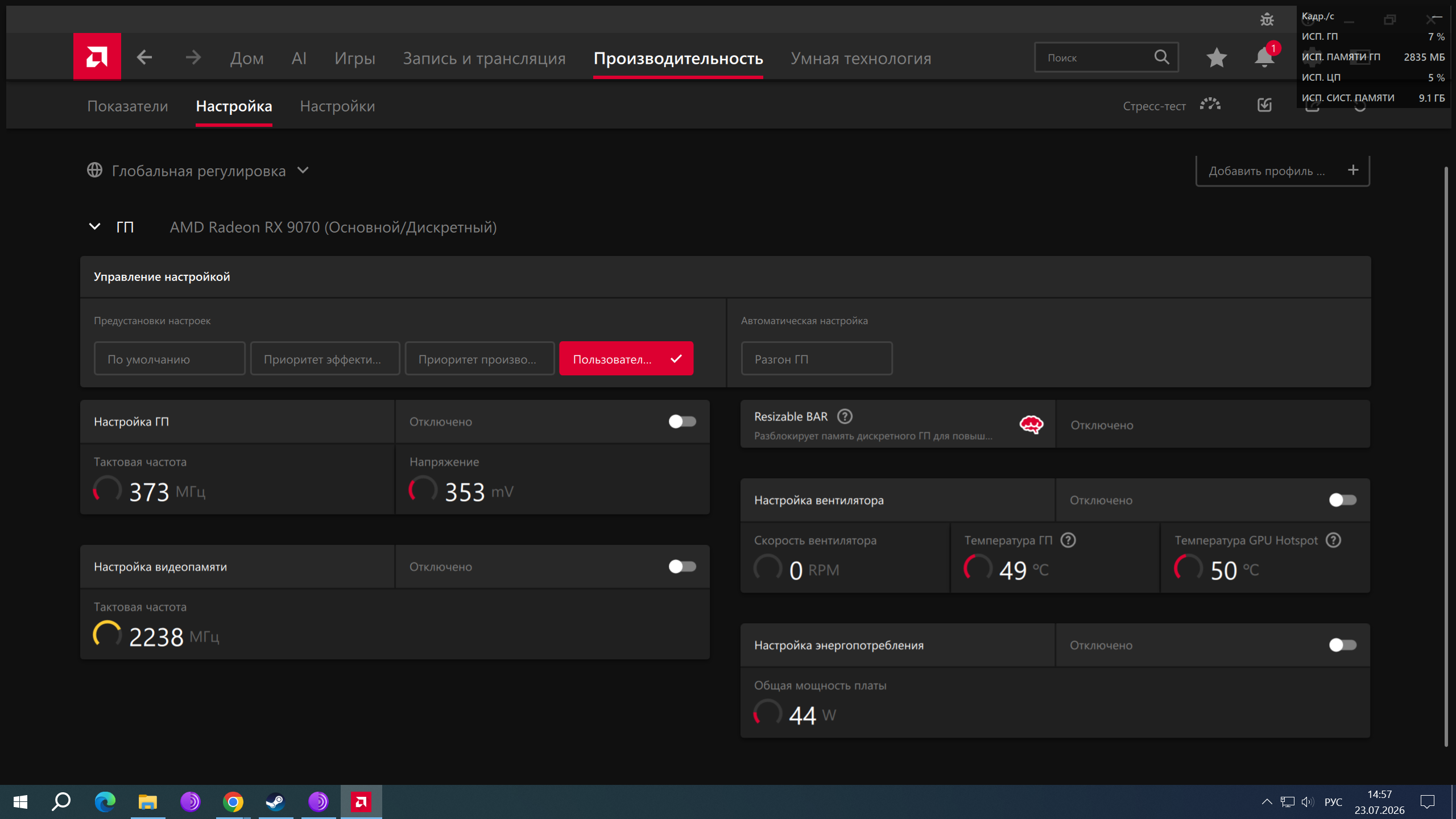Open favorites with the star icon
Viewport: 1456px width, 819px height.
pyautogui.click(x=1217, y=57)
